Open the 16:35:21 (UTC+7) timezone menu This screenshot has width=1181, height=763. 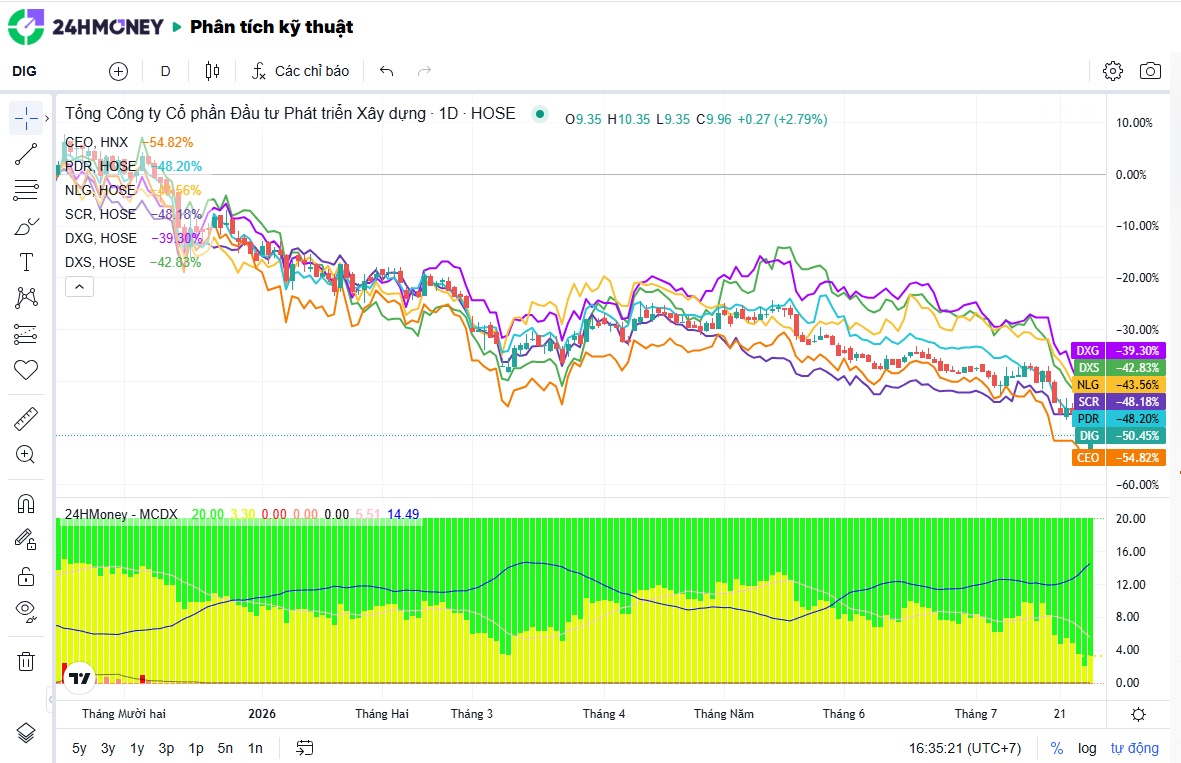965,748
